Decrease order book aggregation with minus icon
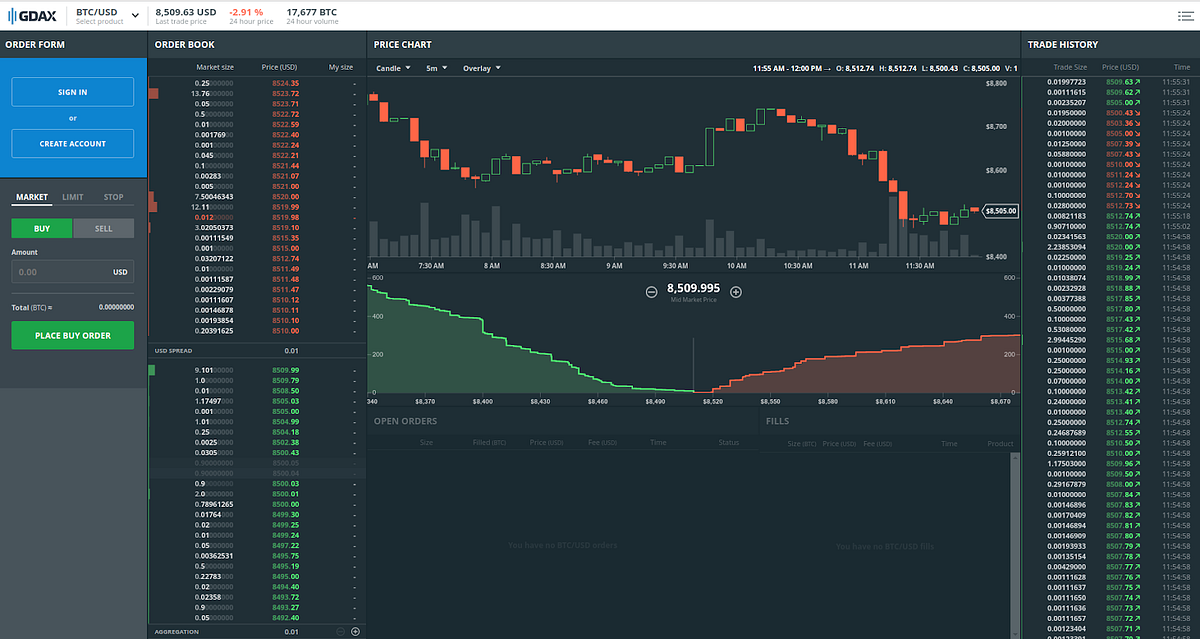This screenshot has width=1200, height=639. 341,632
